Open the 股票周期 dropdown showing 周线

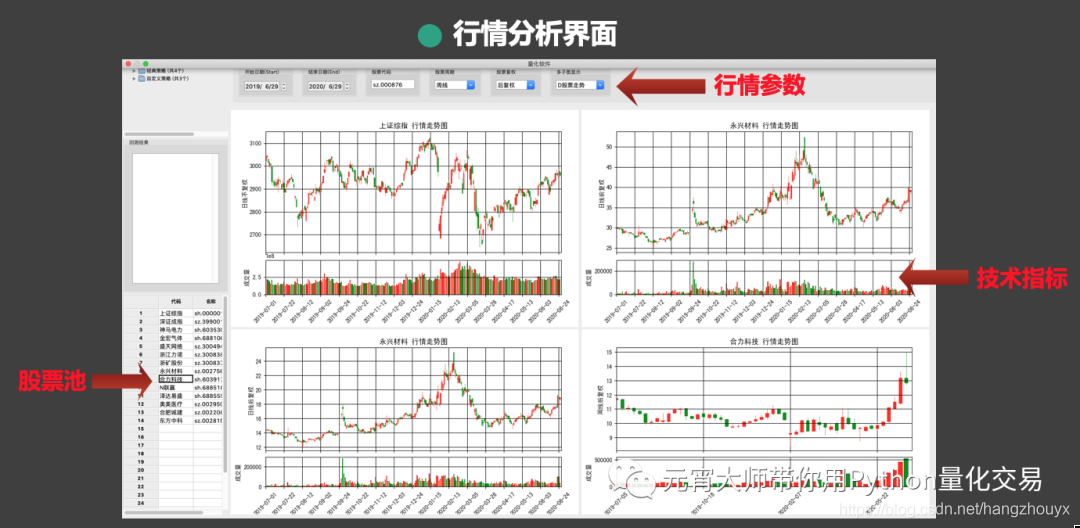click(455, 85)
